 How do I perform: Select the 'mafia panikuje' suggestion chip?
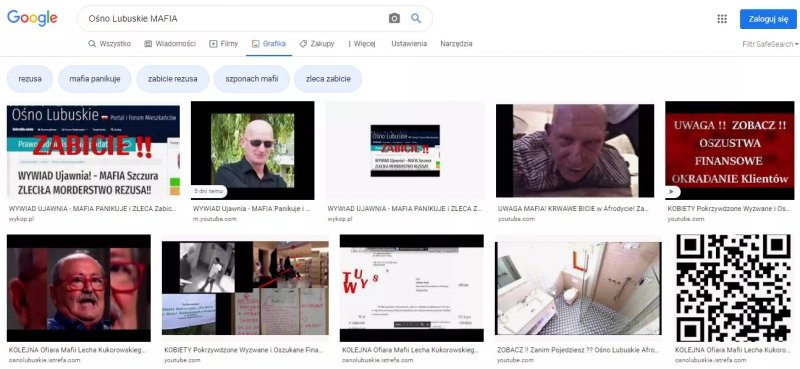click(x=95, y=79)
